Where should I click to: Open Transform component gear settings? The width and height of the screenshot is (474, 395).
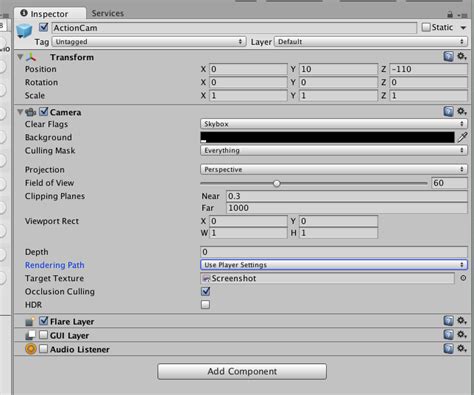point(462,56)
